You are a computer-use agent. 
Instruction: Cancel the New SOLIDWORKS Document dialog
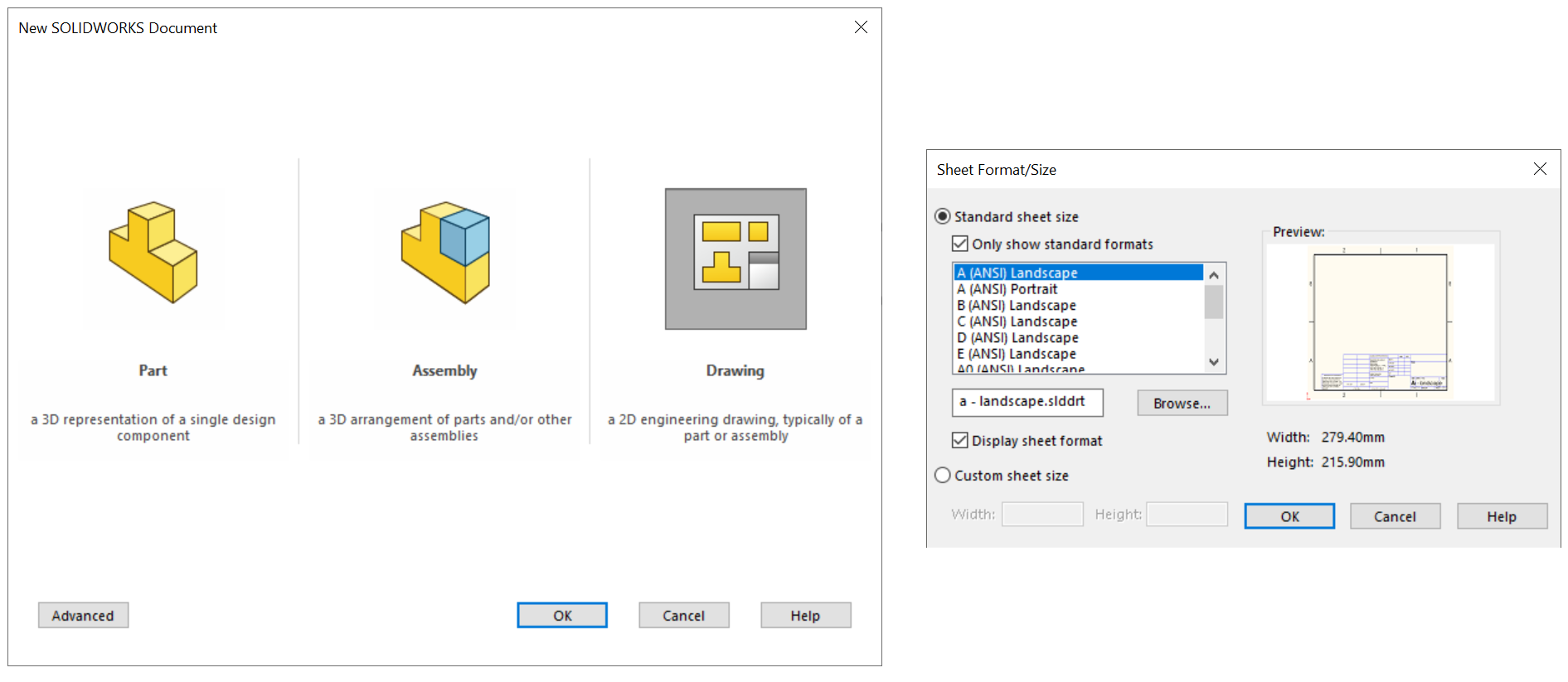click(x=683, y=616)
